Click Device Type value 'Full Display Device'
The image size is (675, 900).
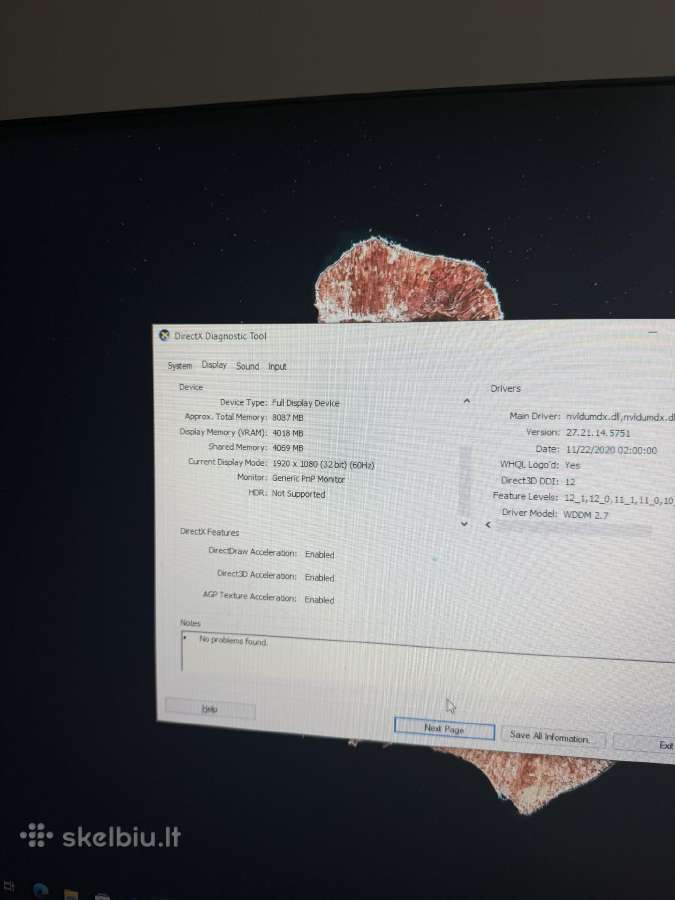(x=305, y=403)
